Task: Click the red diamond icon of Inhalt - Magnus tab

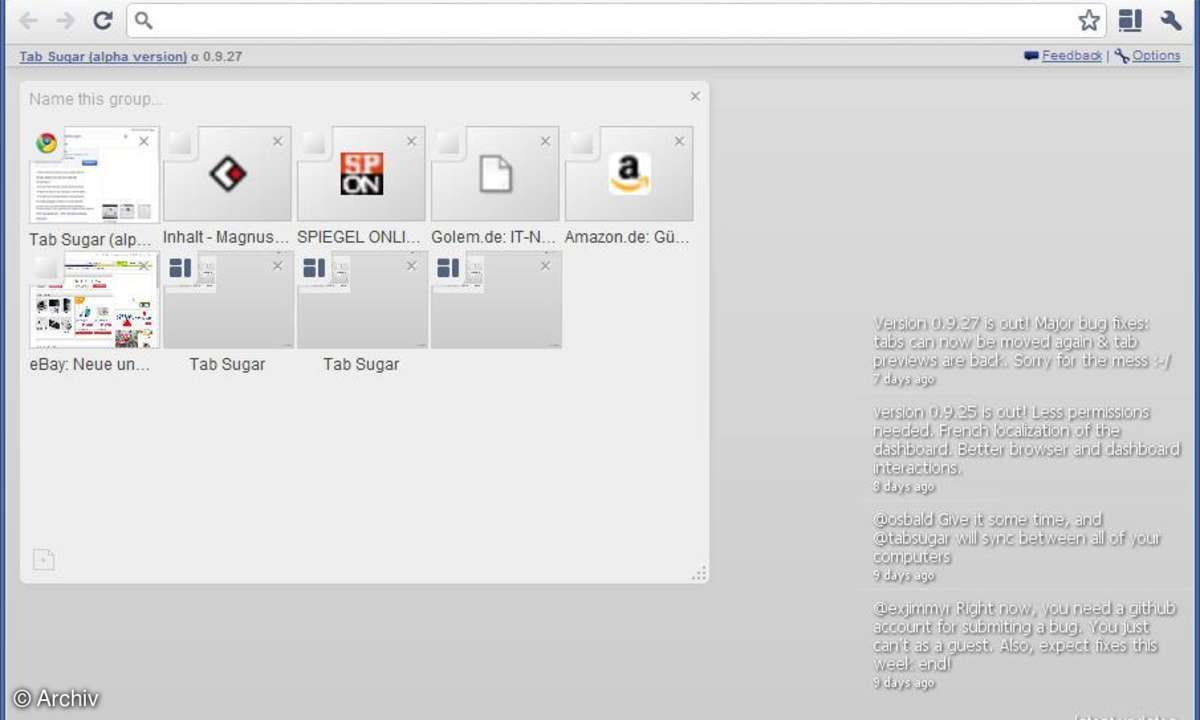Action: [x=228, y=175]
